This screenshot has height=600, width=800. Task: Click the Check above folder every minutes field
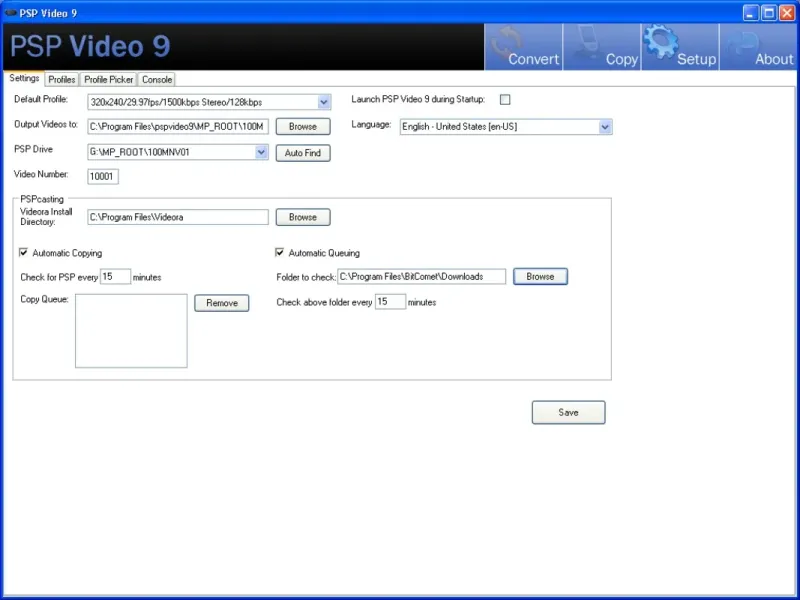click(x=390, y=302)
